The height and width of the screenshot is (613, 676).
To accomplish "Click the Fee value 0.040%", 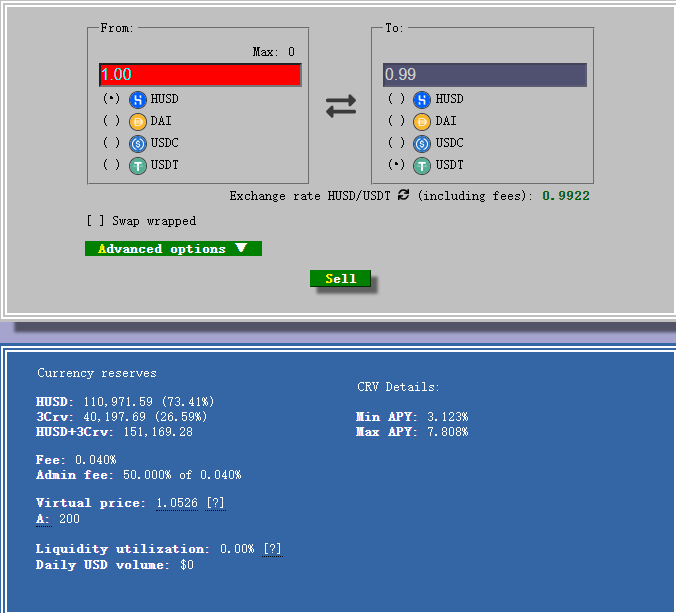I will click(x=96, y=460).
